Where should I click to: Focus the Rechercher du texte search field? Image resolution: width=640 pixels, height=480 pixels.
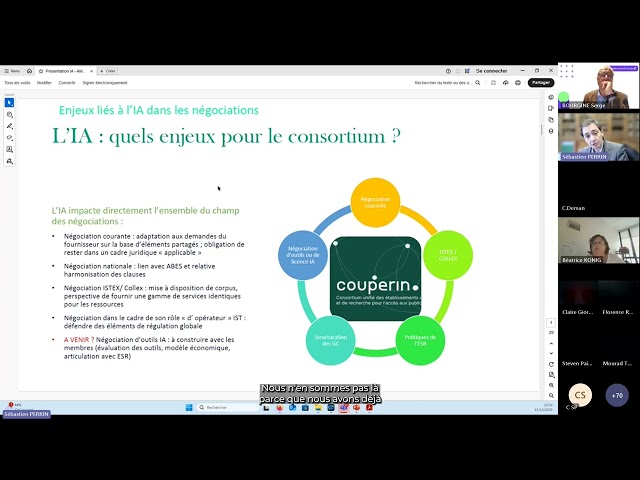[443, 83]
